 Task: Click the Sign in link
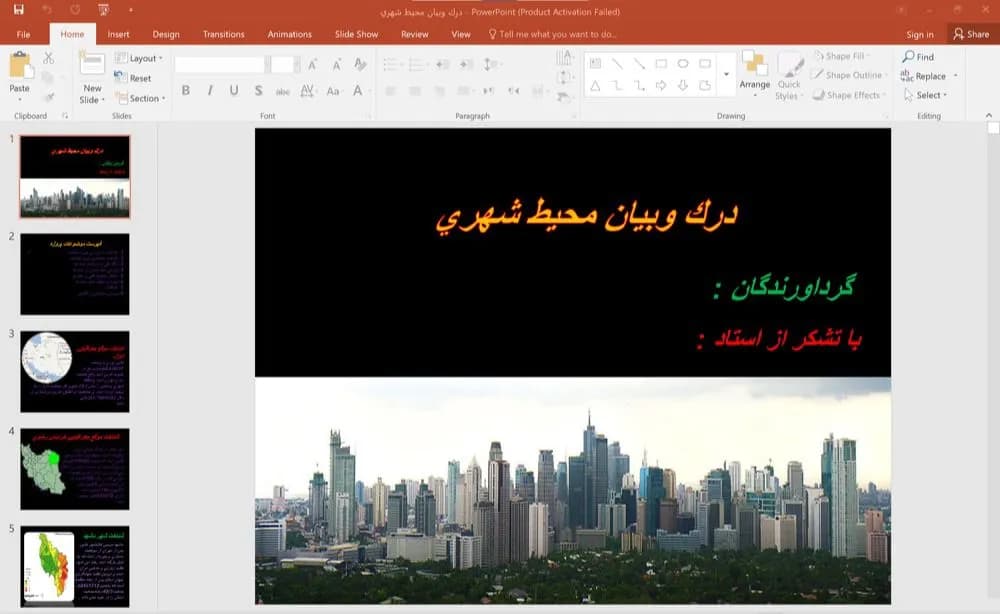coord(920,34)
